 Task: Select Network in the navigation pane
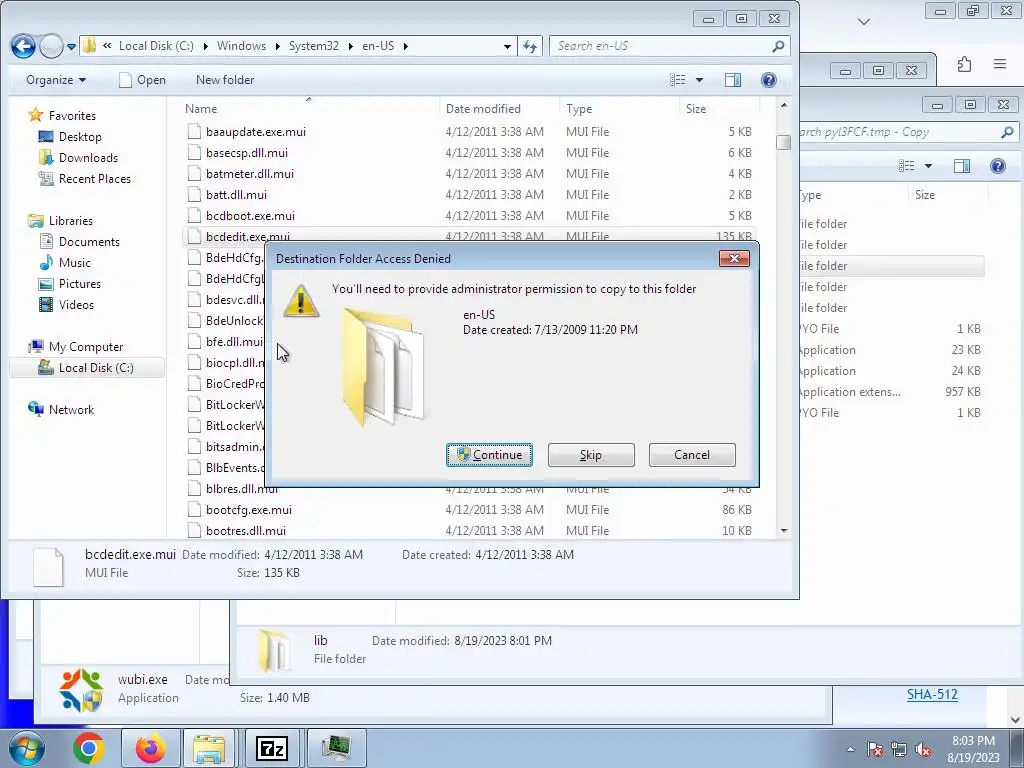coord(62,409)
